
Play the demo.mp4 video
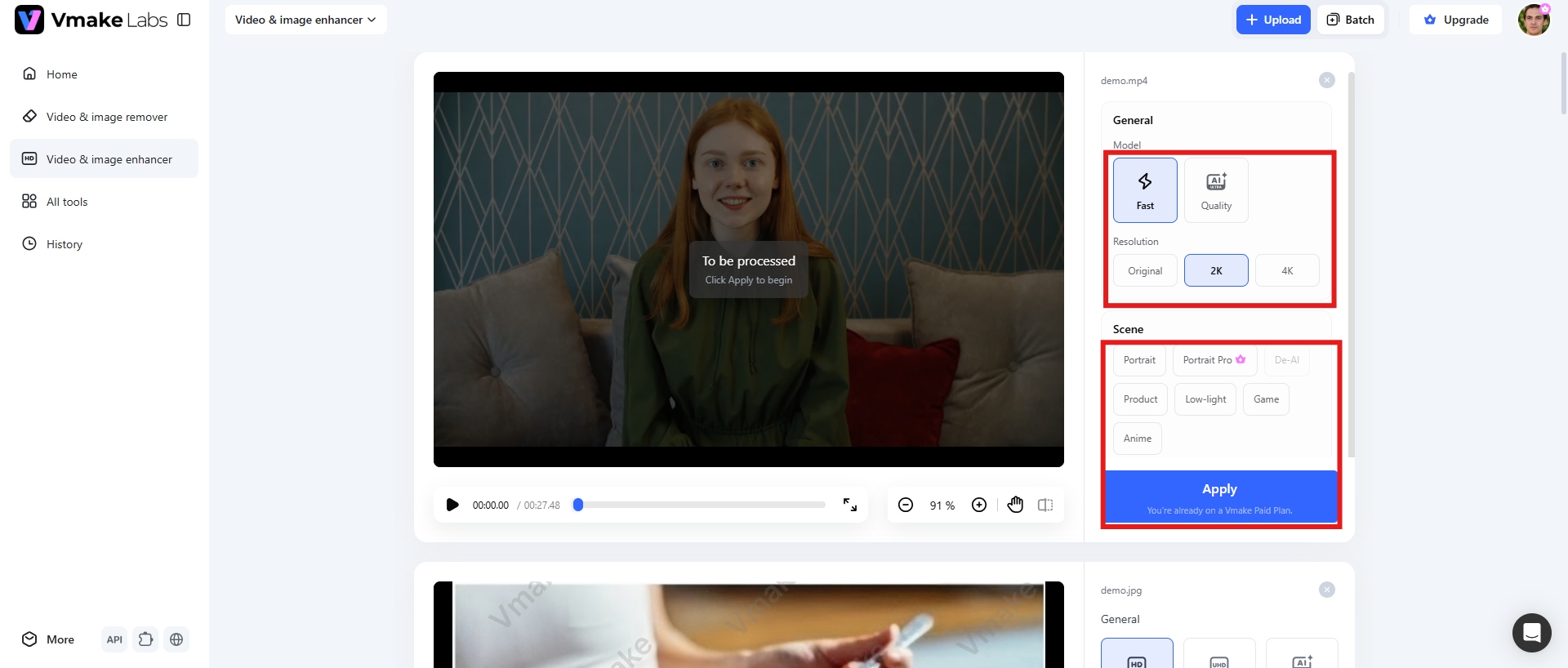tap(452, 505)
